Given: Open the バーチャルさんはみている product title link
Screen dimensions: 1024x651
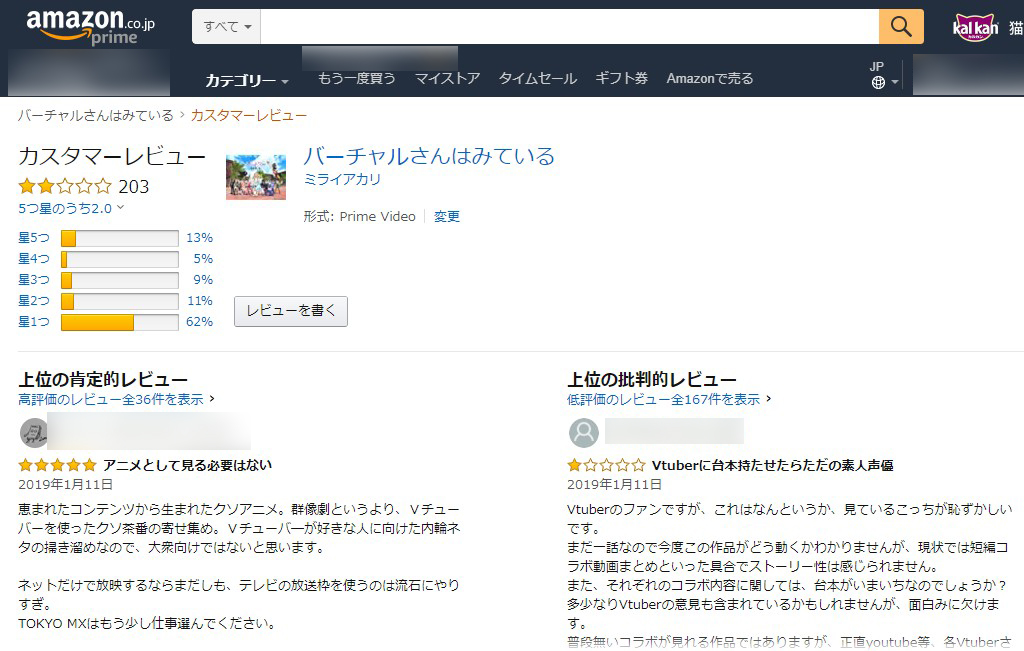Looking at the screenshot, I should click(429, 156).
